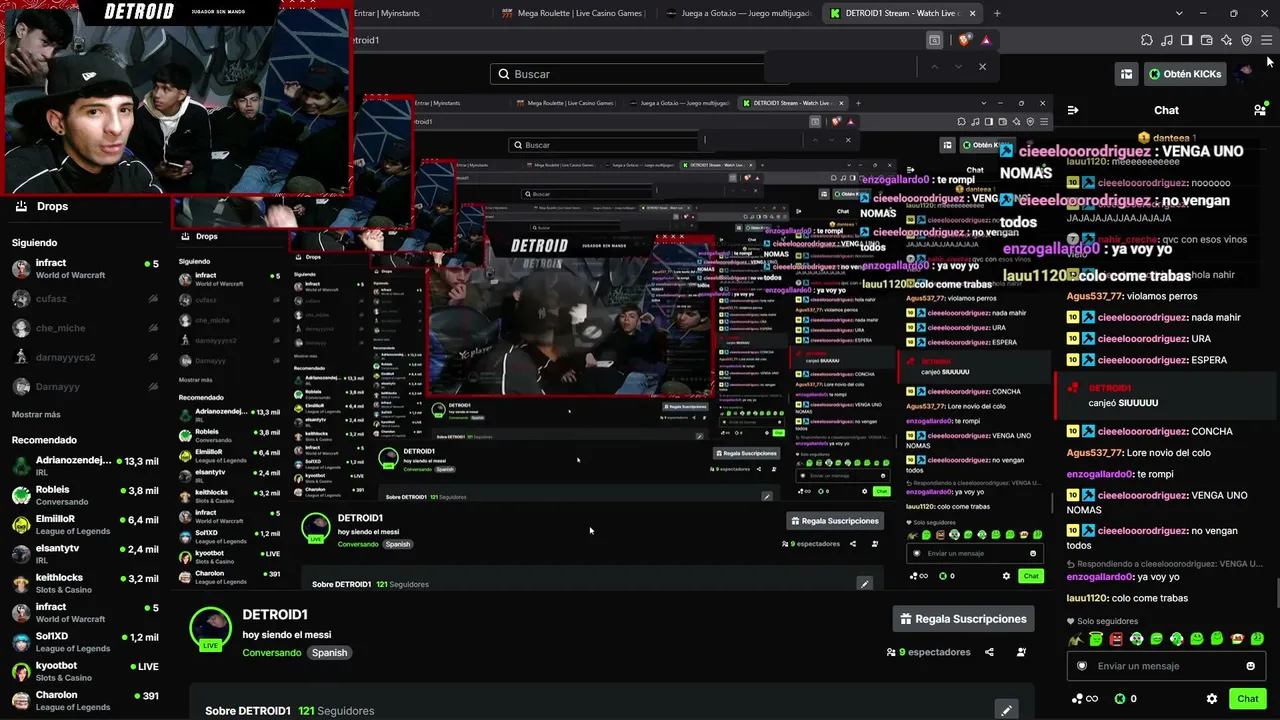Show the chat users list icon

tap(1260, 110)
